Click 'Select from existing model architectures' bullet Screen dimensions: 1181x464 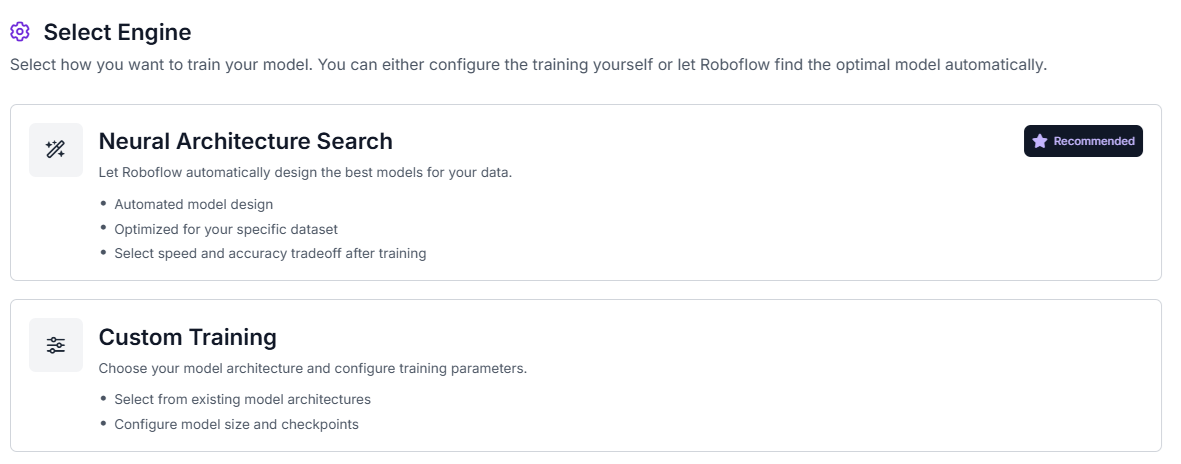click(243, 399)
